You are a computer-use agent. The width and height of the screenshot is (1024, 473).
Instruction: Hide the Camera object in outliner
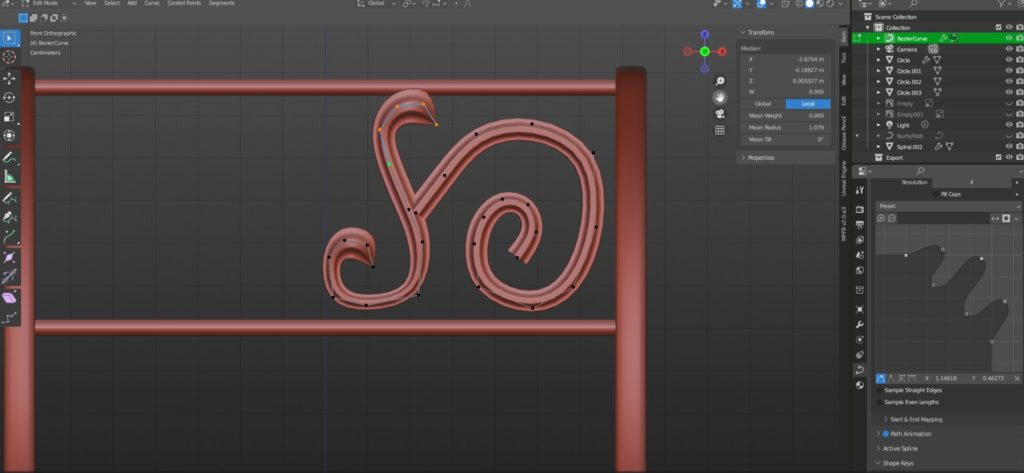coord(1007,49)
